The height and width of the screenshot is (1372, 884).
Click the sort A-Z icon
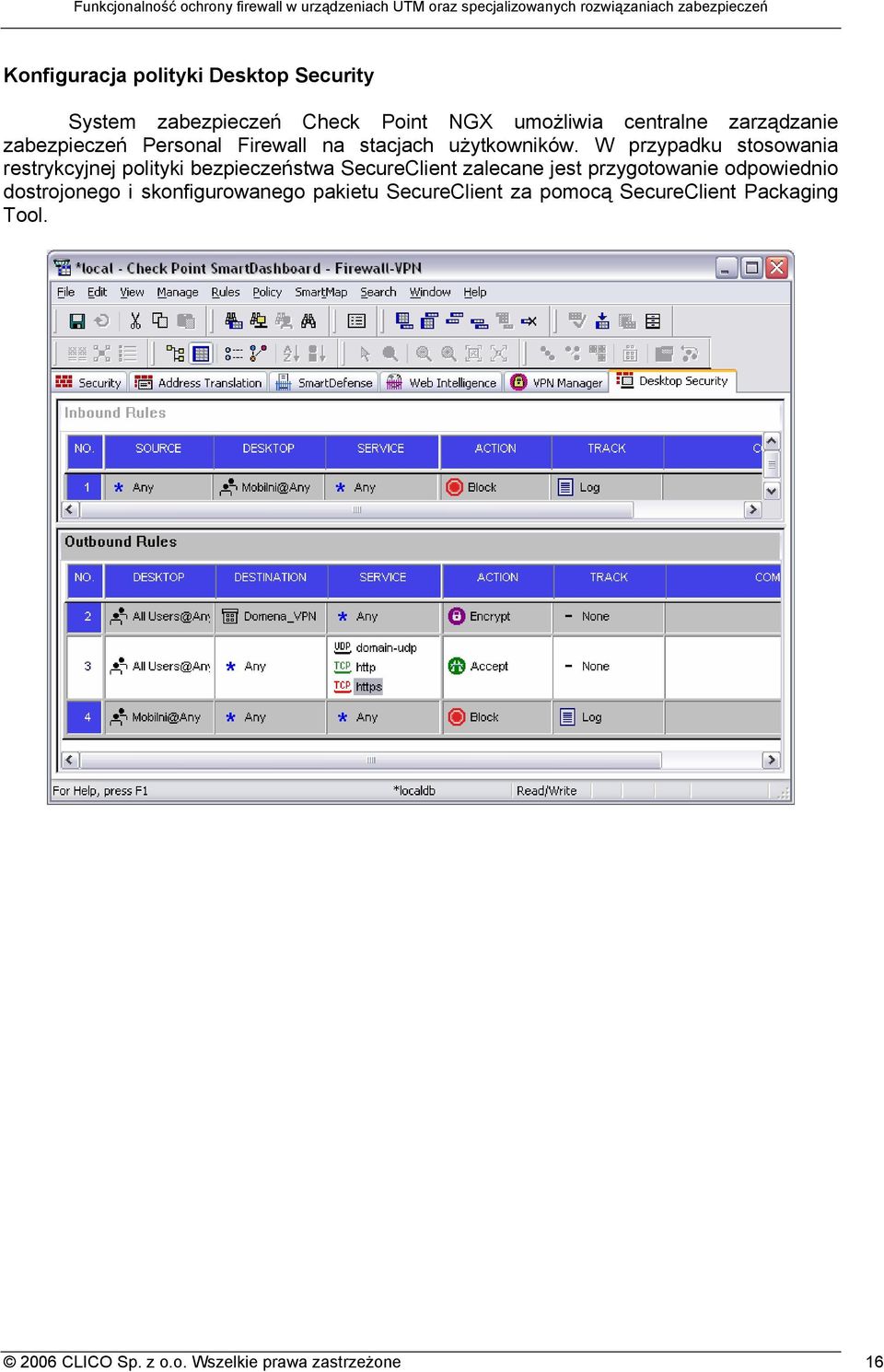[x=291, y=353]
